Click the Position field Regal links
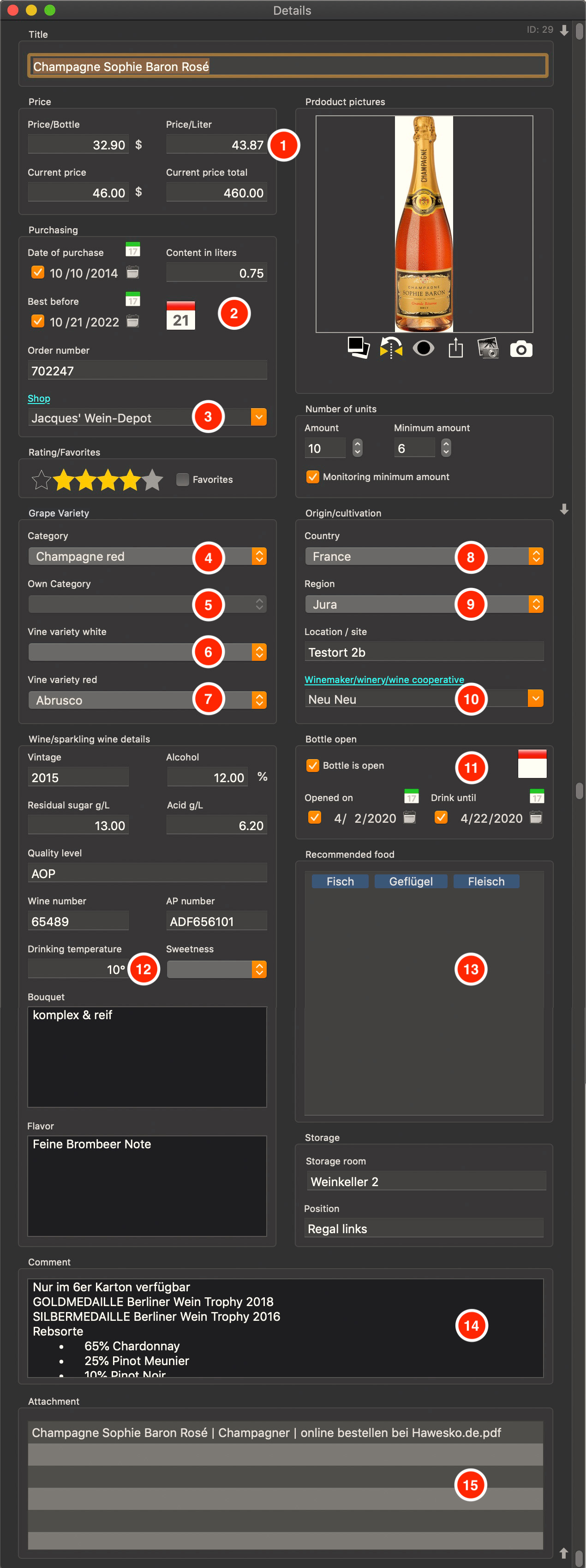 [424, 1229]
